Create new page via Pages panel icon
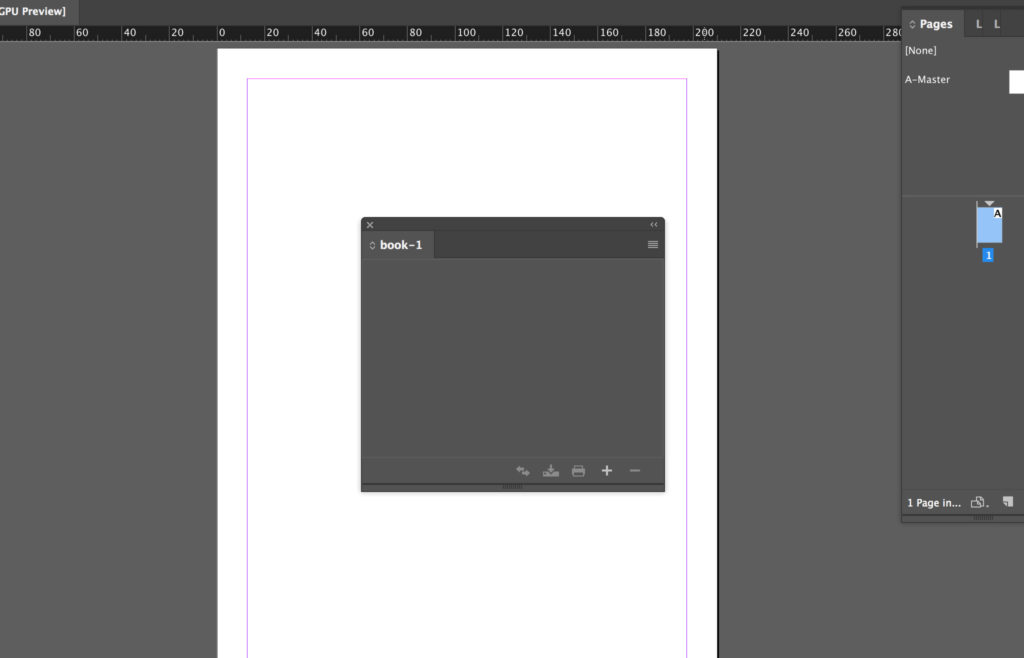Image resolution: width=1024 pixels, height=658 pixels. pos(1008,502)
